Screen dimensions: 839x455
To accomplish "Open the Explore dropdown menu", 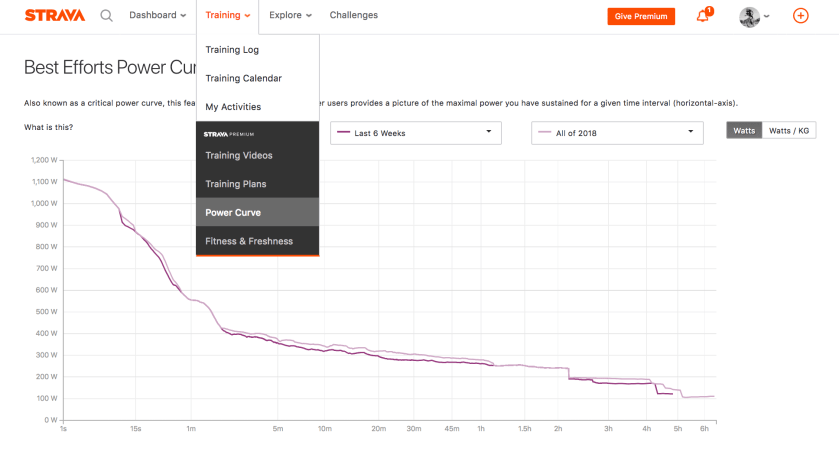I will pyautogui.click(x=290, y=16).
